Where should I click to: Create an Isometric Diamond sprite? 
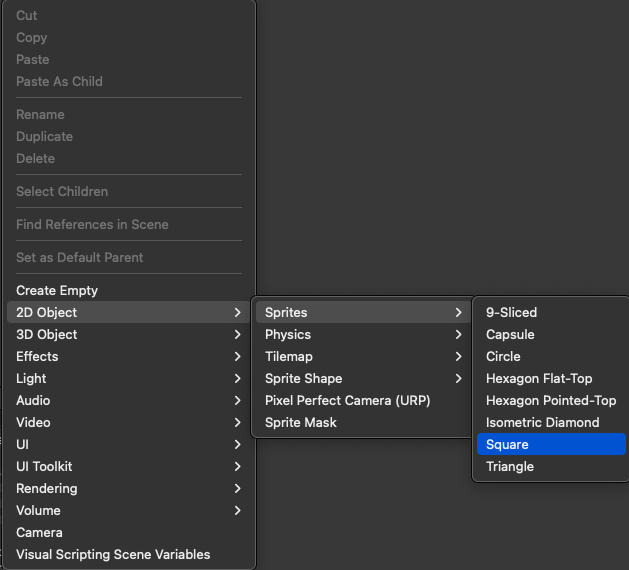551,422
